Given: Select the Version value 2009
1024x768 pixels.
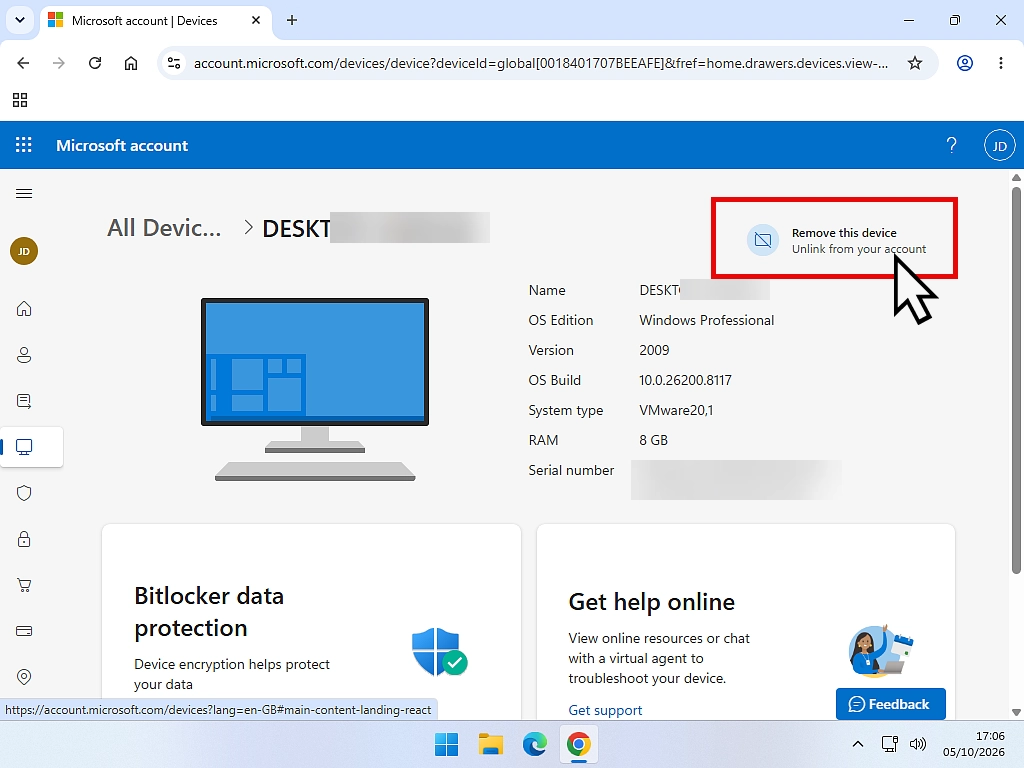Looking at the screenshot, I should (x=654, y=350).
